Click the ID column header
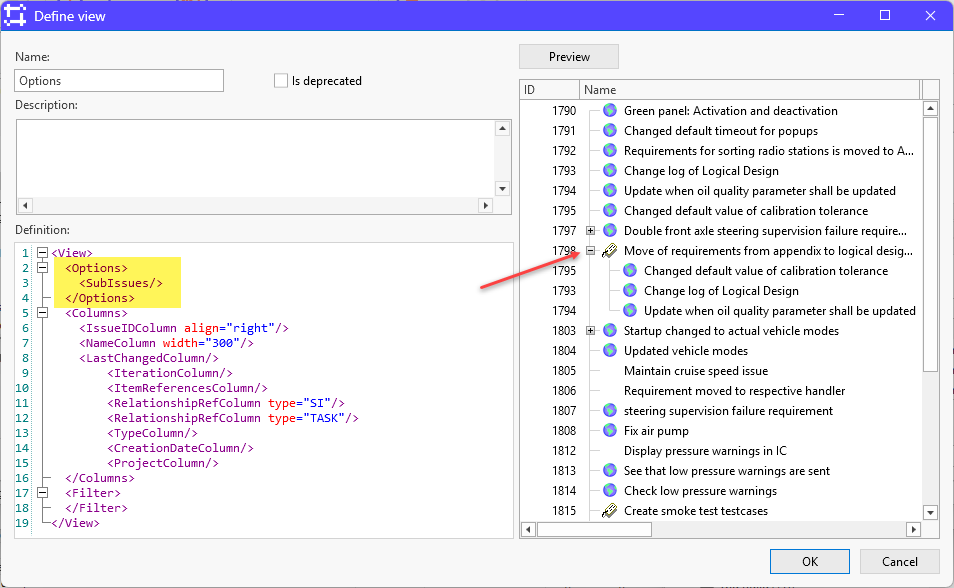This screenshot has width=954, height=588. click(549, 89)
